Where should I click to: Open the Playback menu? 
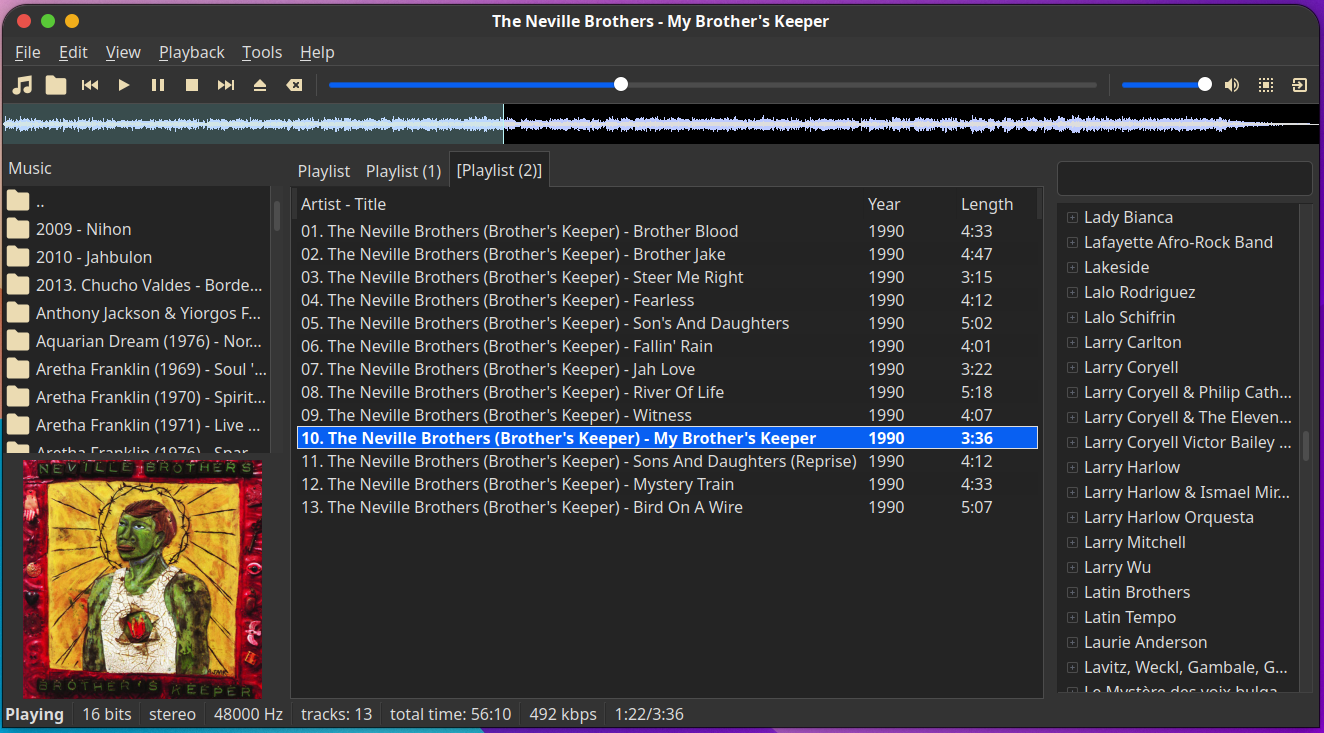click(192, 52)
